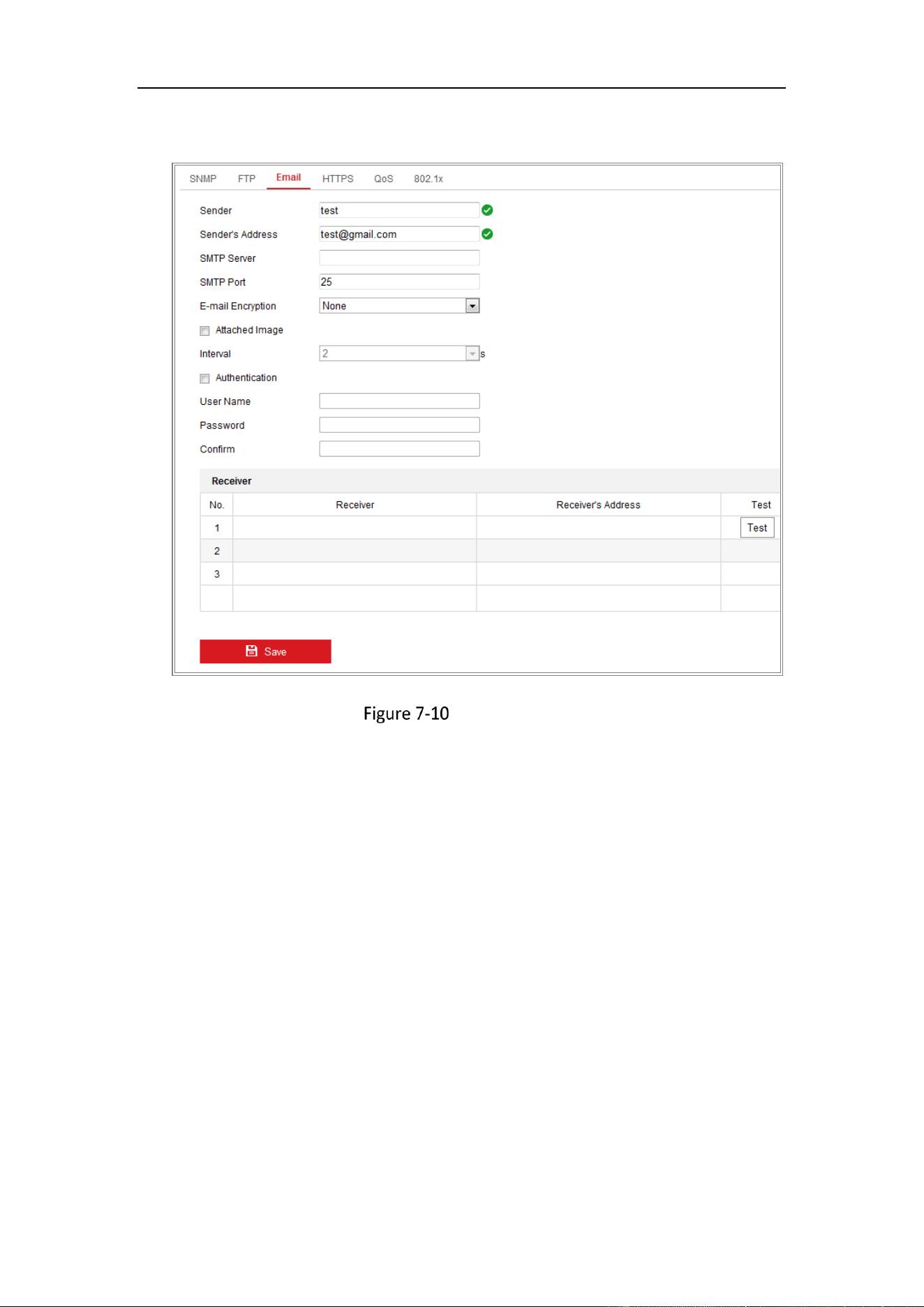Click the empty SMTP Server field
Viewport: 924px width, 1307px height.
[x=399, y=258]
